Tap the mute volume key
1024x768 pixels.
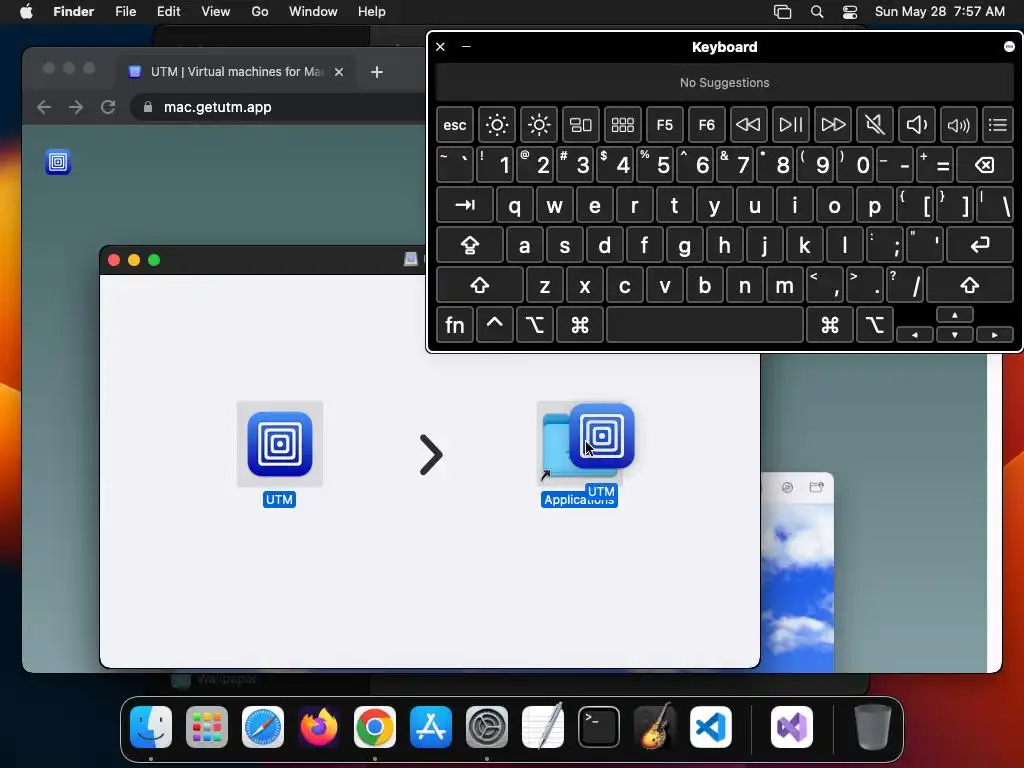874,125
